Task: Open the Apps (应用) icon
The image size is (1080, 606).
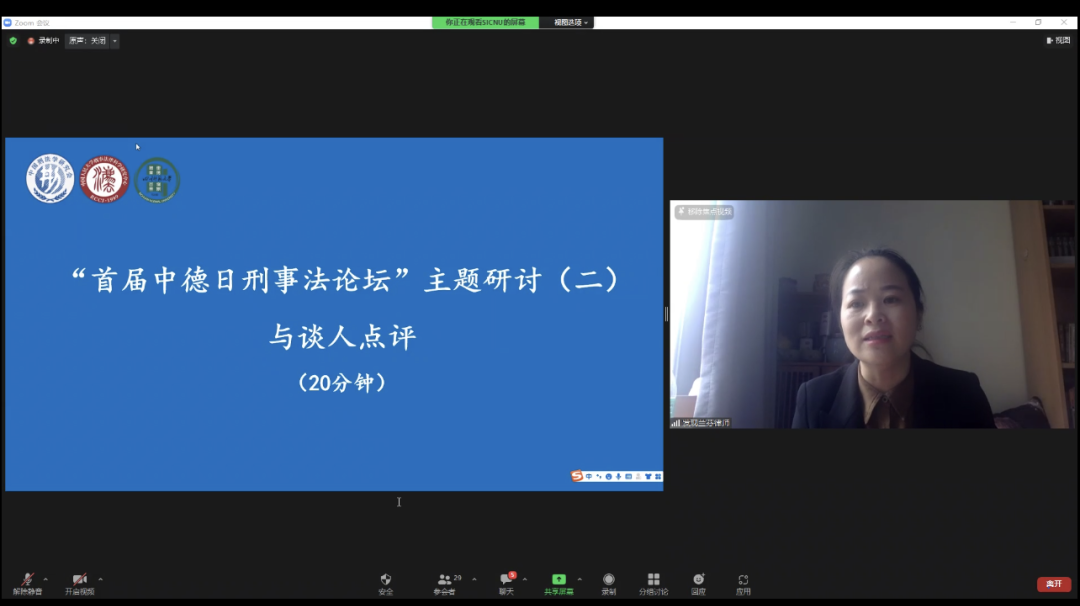Action: [743, 581]
